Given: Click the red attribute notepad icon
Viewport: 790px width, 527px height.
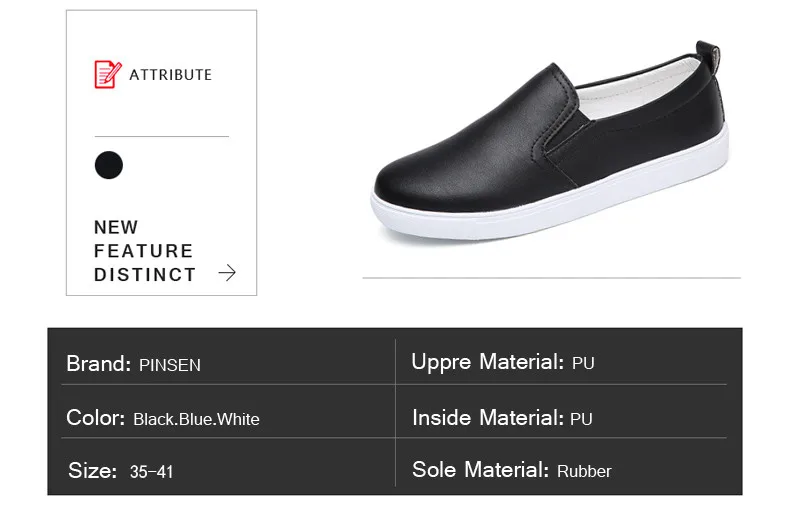Looking at the screenshot, I should [x=106, y=74].
